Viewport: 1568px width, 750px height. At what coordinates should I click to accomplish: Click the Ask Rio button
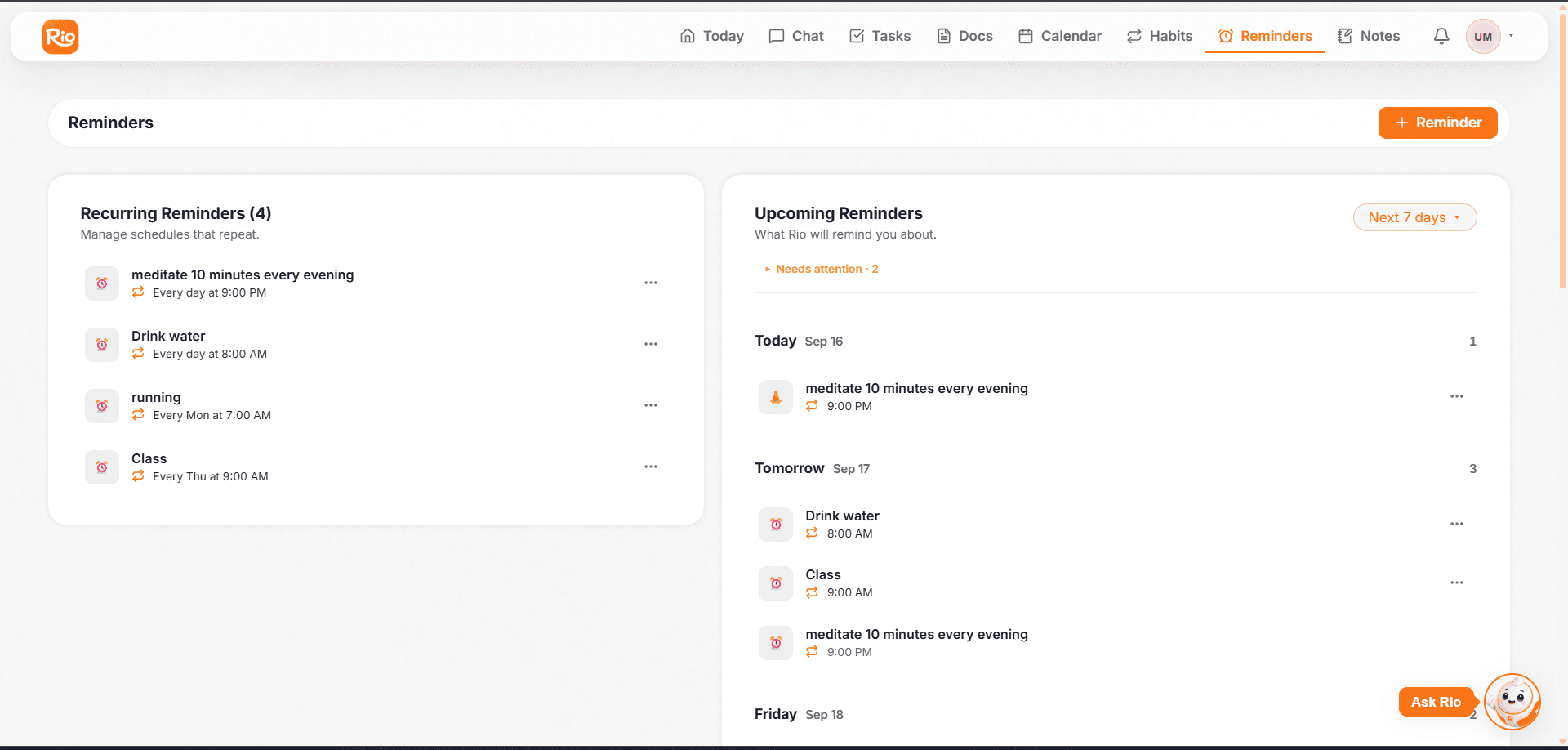click(x=1437, y=702)
